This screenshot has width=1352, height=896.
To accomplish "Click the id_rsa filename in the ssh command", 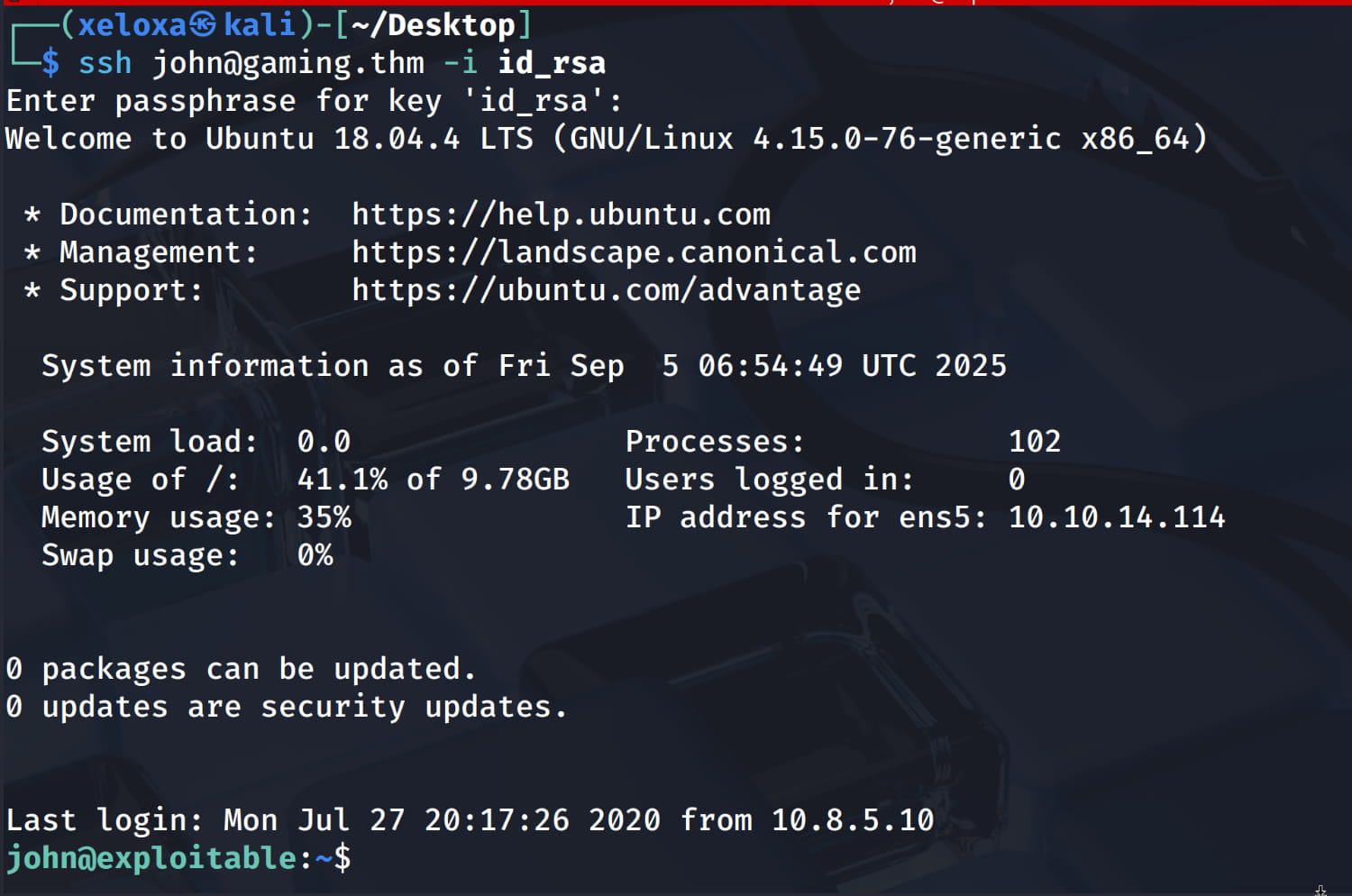I will 552,63.
